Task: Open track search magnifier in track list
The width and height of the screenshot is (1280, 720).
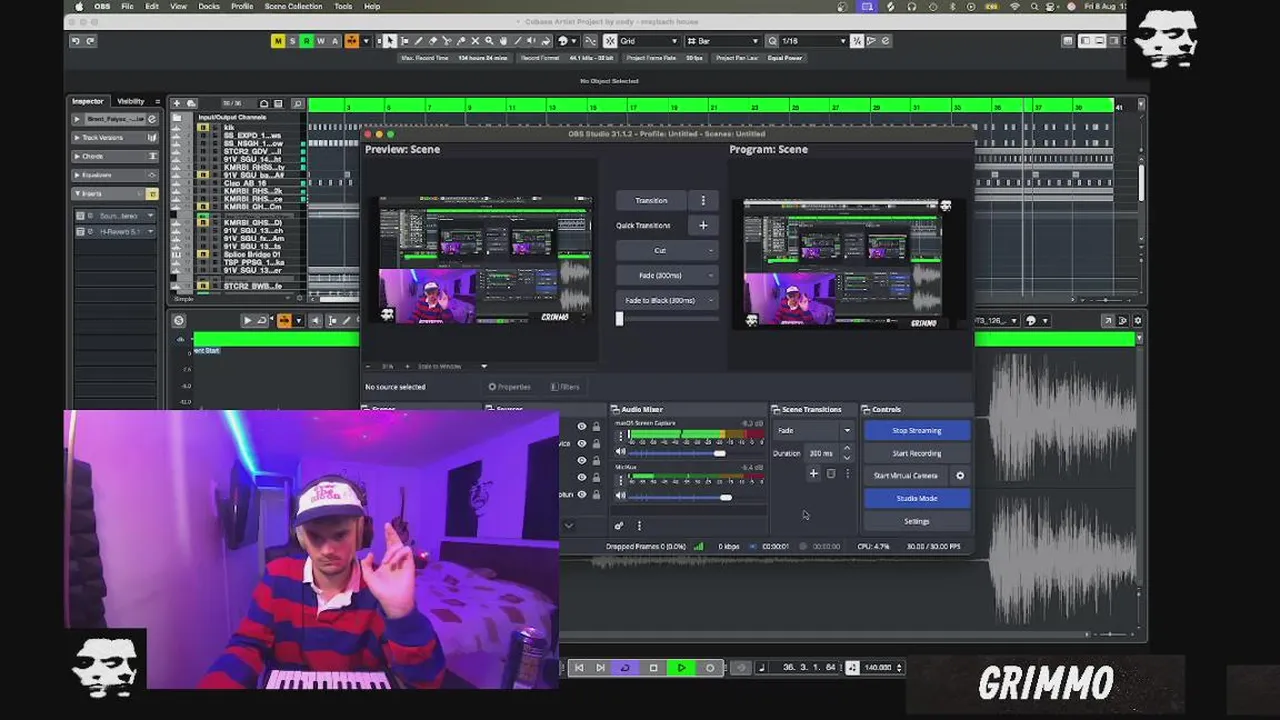Action: coord(298,103)
